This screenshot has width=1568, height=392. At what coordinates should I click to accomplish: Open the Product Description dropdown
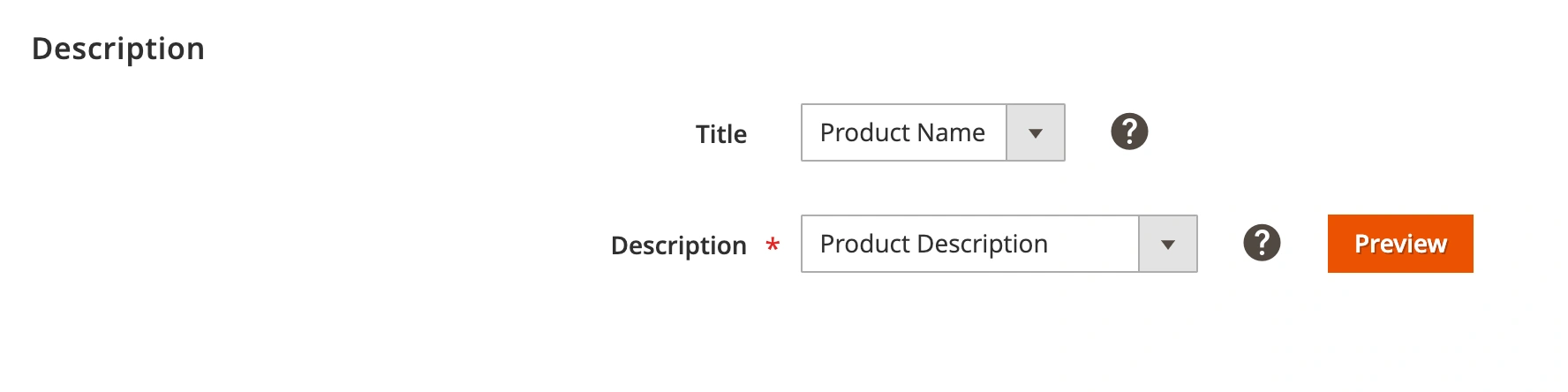coord(999,244)
